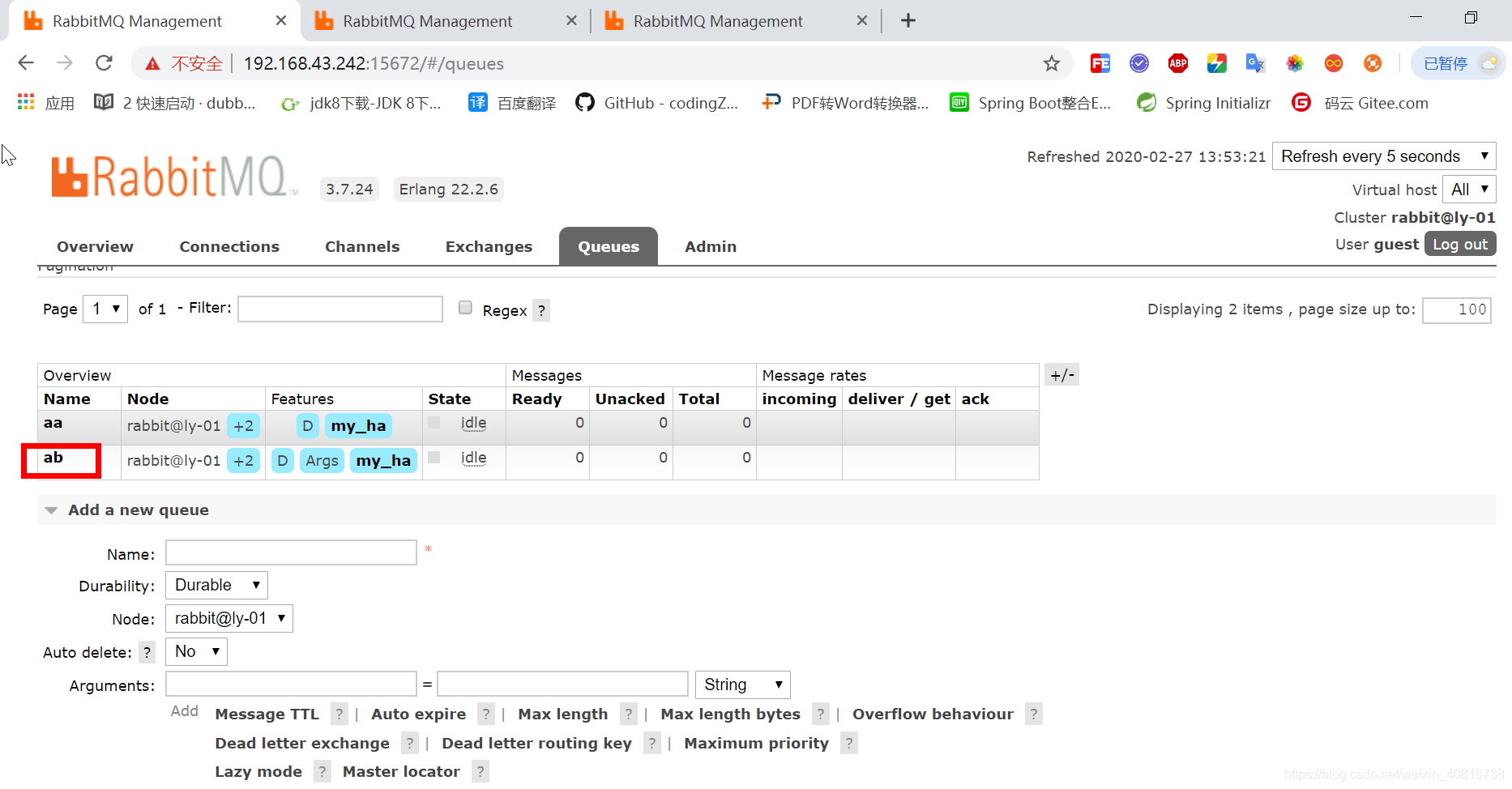Open the refresh interval dropdown

pyautogui.click(x=1384, y=156)
